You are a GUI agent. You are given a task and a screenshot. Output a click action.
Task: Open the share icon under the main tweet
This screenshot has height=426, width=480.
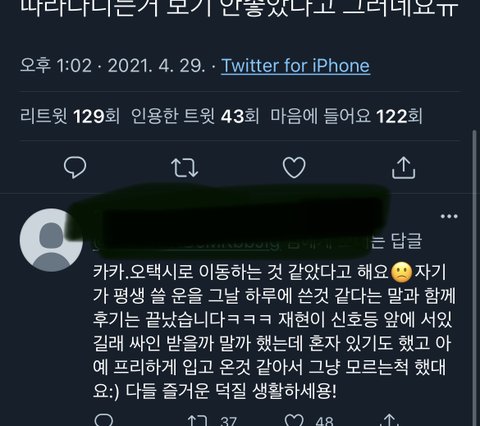tap(403, 168)
